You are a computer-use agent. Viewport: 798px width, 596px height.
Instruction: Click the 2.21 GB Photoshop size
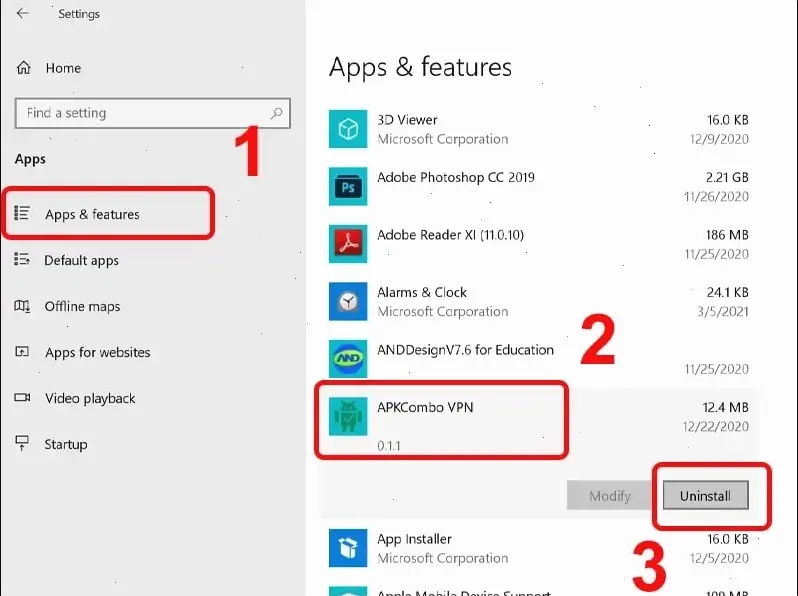tap(727, 177)
